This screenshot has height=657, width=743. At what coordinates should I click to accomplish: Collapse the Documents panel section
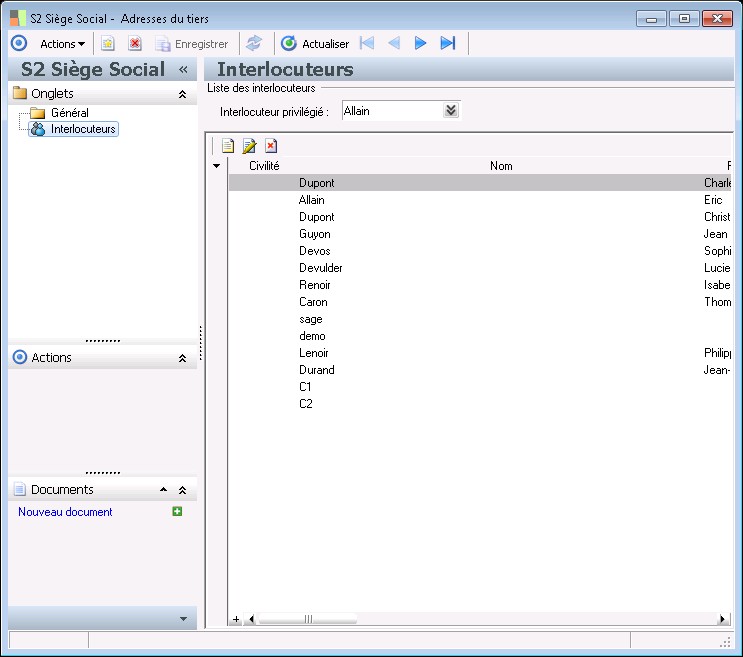coord(182,490)
